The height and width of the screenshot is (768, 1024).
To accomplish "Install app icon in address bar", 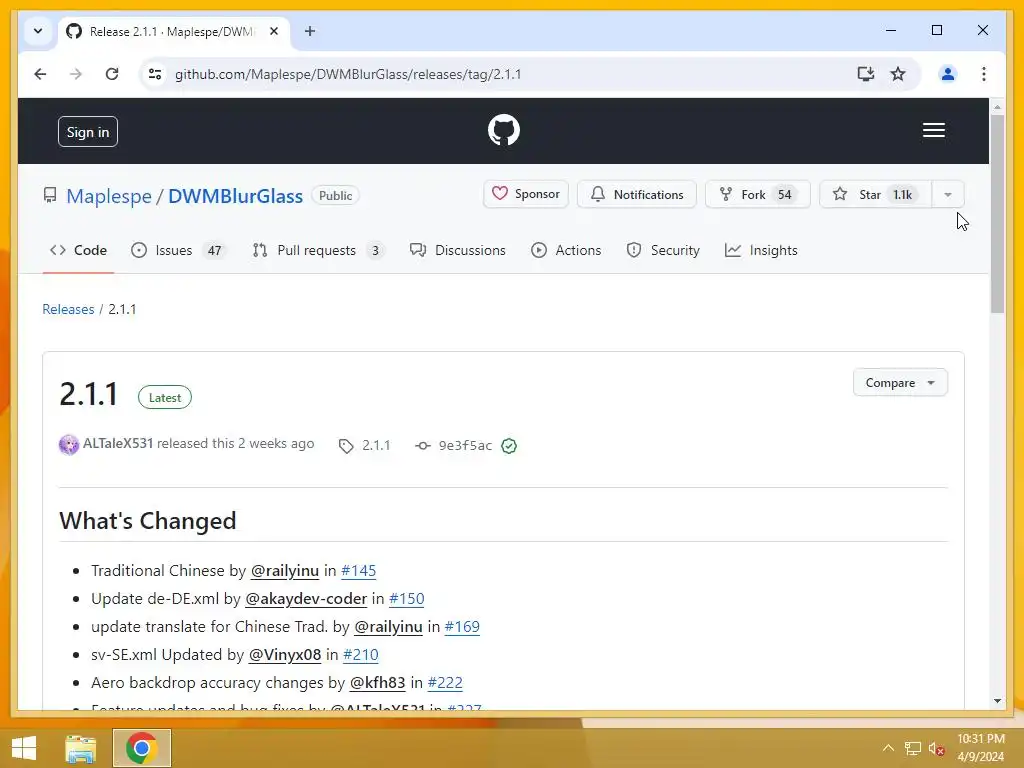I will coord(865,74).
